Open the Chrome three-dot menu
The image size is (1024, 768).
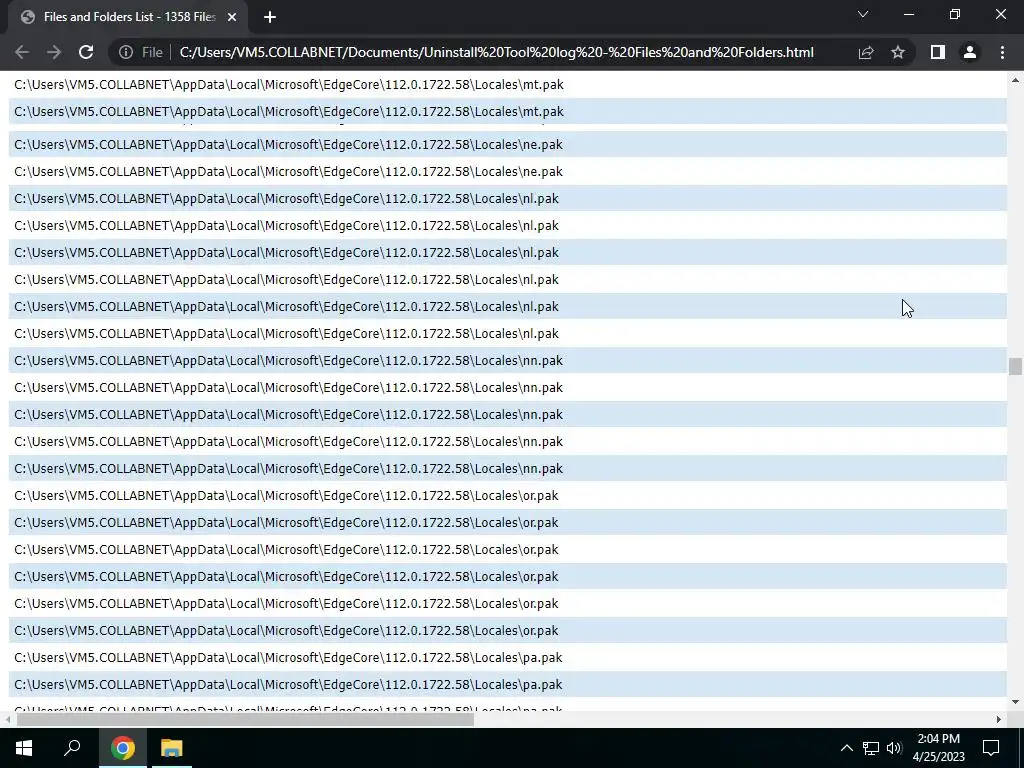click(x=1002, y=52)
